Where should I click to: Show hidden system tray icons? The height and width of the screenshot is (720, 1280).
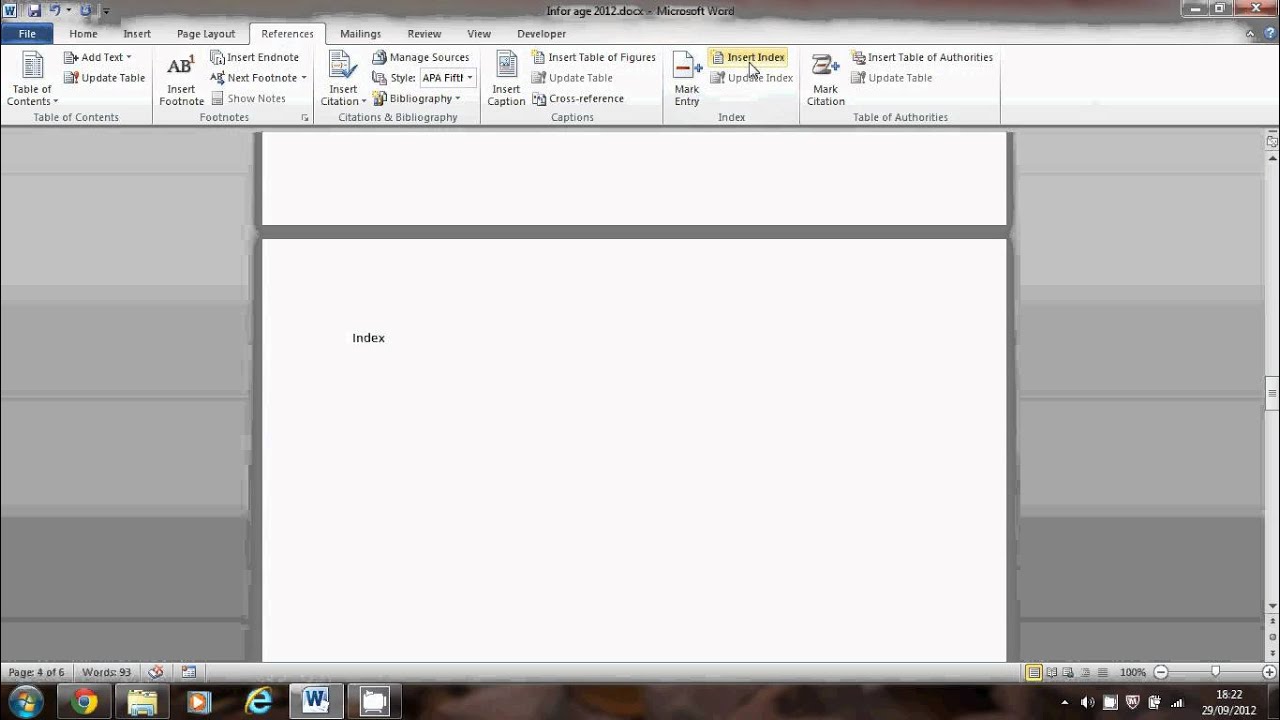coord(1065,702)
